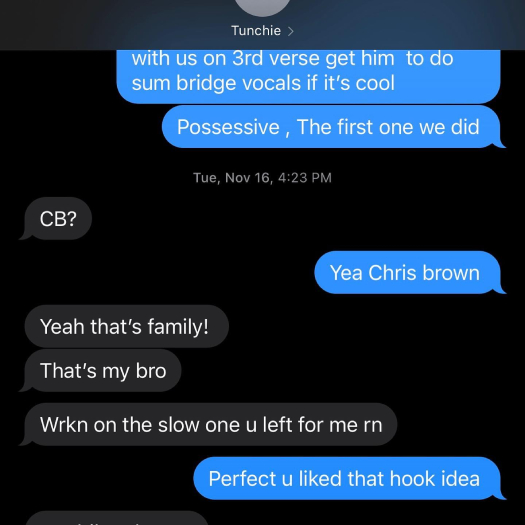Tap the contact avatar at top
The image size is (525, 525).
coord(262,7)
